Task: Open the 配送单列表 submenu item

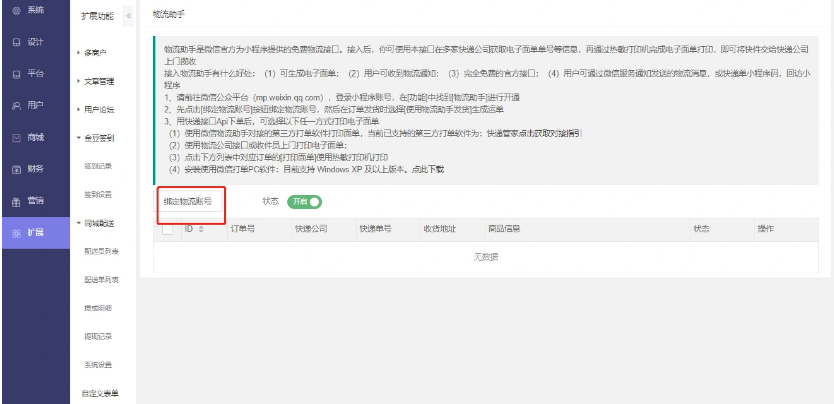Action: 101,280
